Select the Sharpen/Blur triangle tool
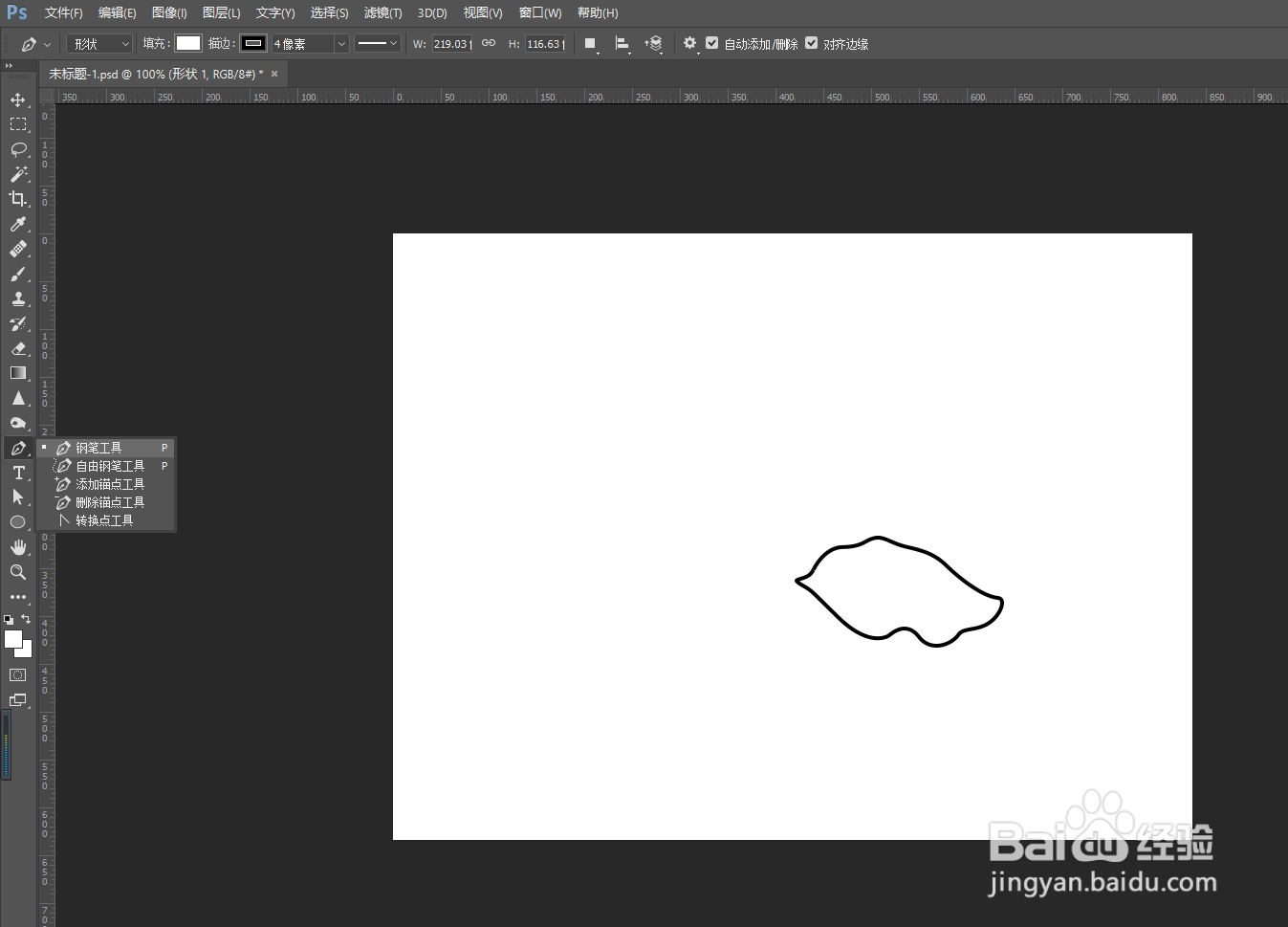The height and width of the screenshot is (927, 1288). pyautogui.click(x=18, y=398)
